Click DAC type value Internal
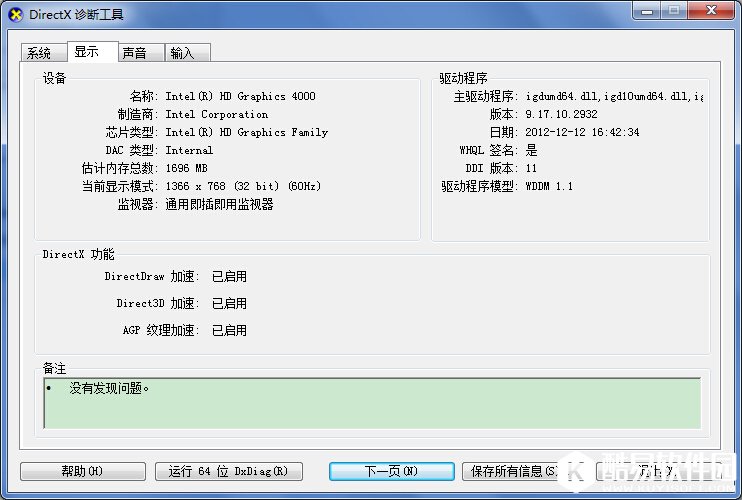742x500 pixels. click(x=189, y=150)
